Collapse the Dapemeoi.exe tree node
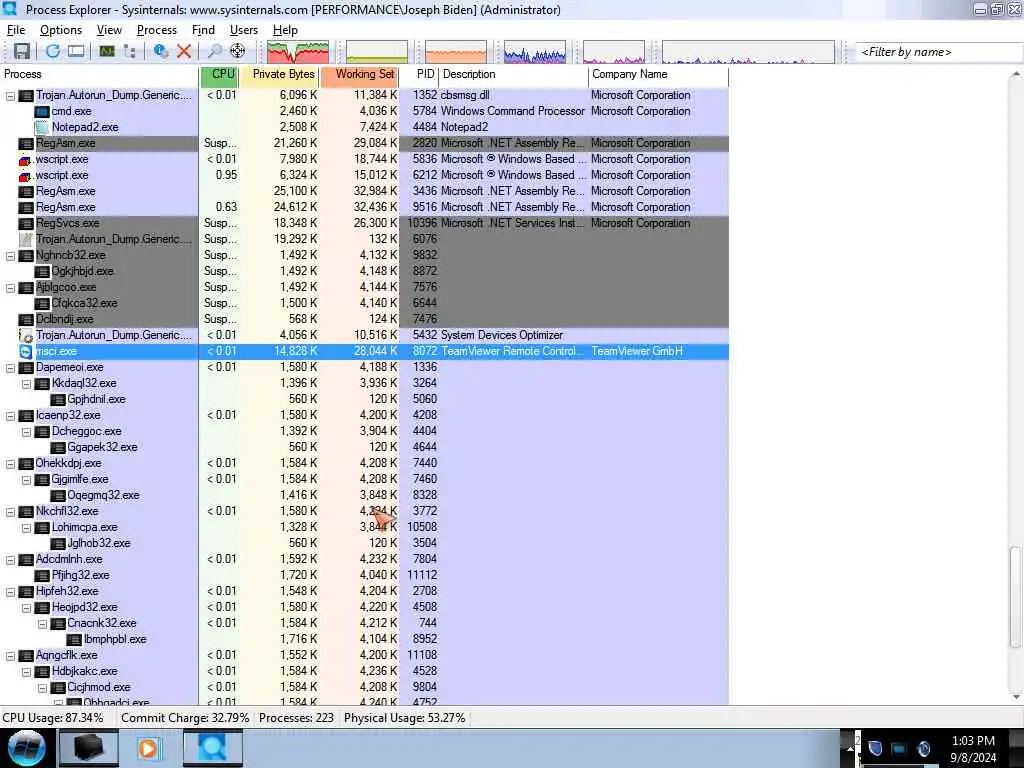 pos(10,368)
